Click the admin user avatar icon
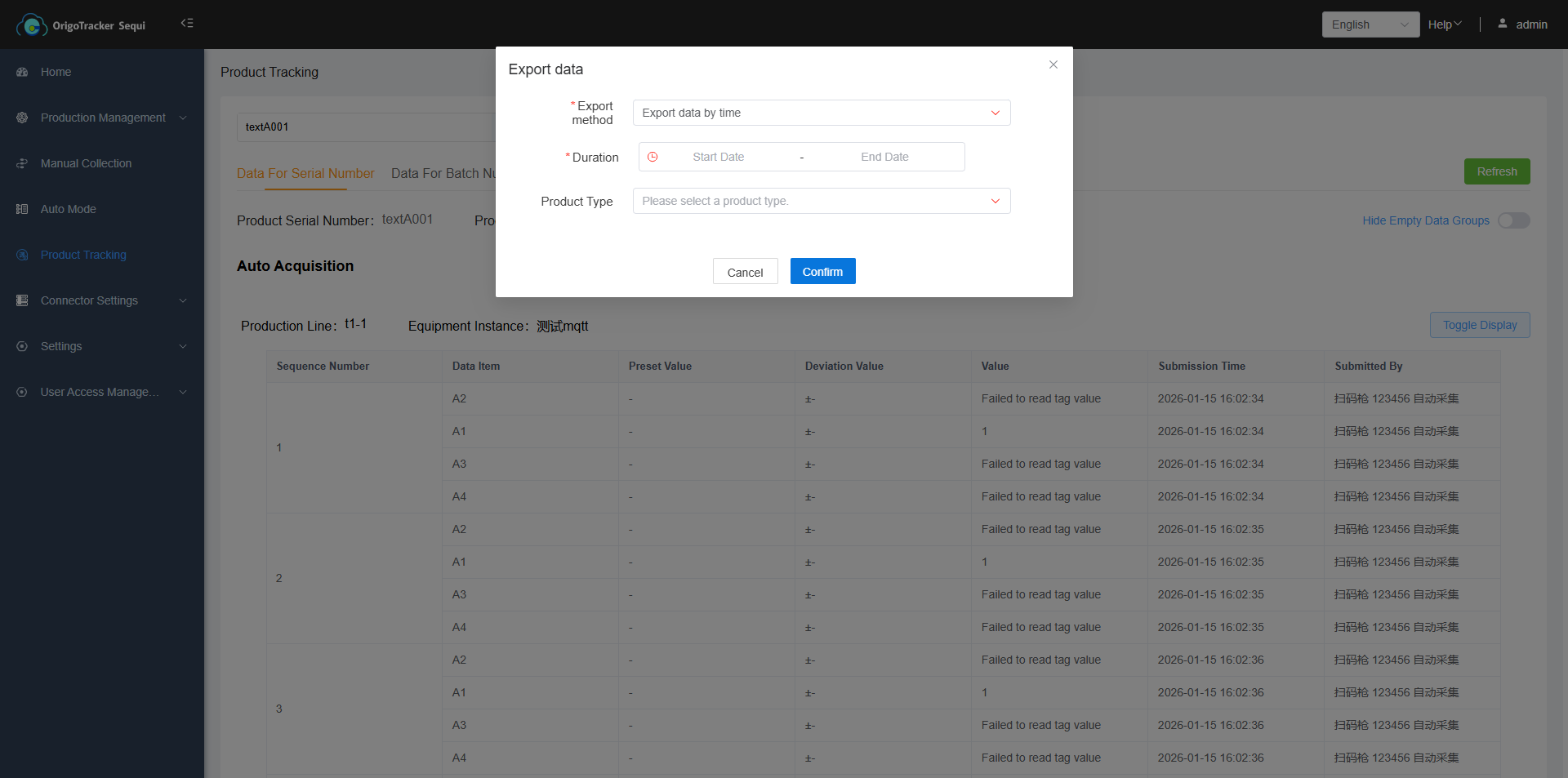The height and width of the screenshot is (778, 1568). click(x=1502, y=24)
